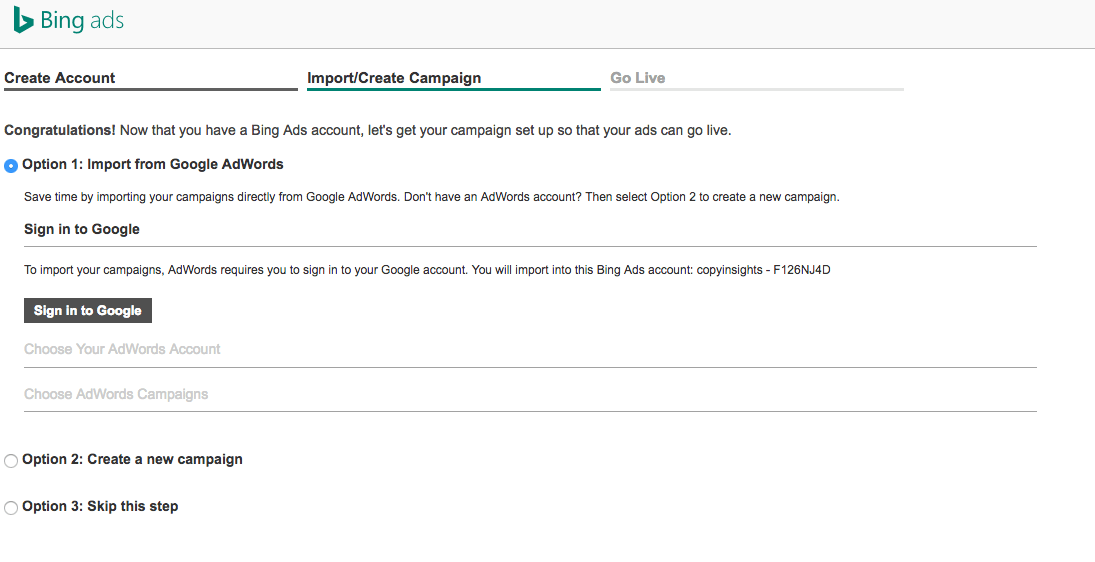Select Option 2 Create a new campaign radio
This screenshot has width=1095, height=562.
pos(10,461)
